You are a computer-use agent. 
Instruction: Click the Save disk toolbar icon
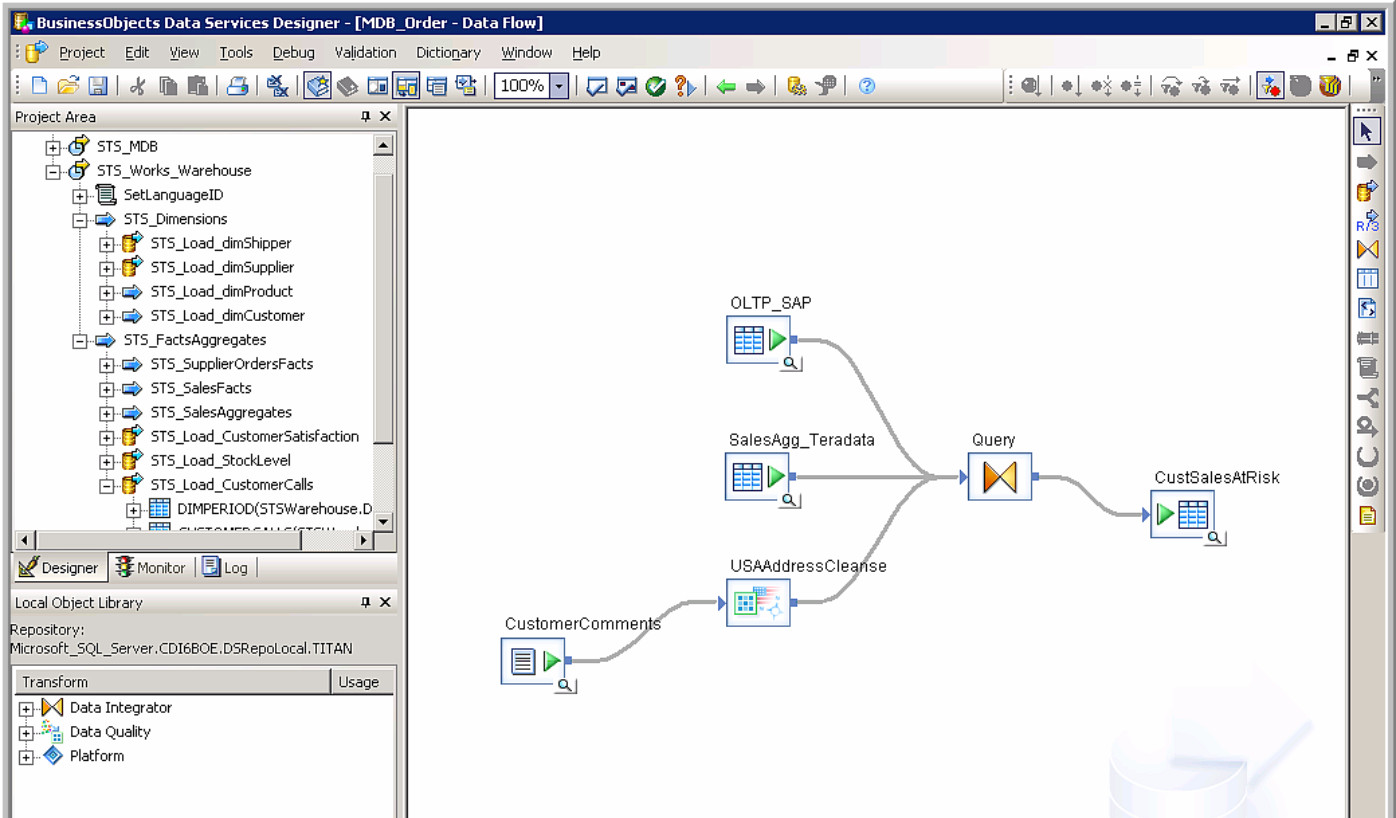click(97, 86)
